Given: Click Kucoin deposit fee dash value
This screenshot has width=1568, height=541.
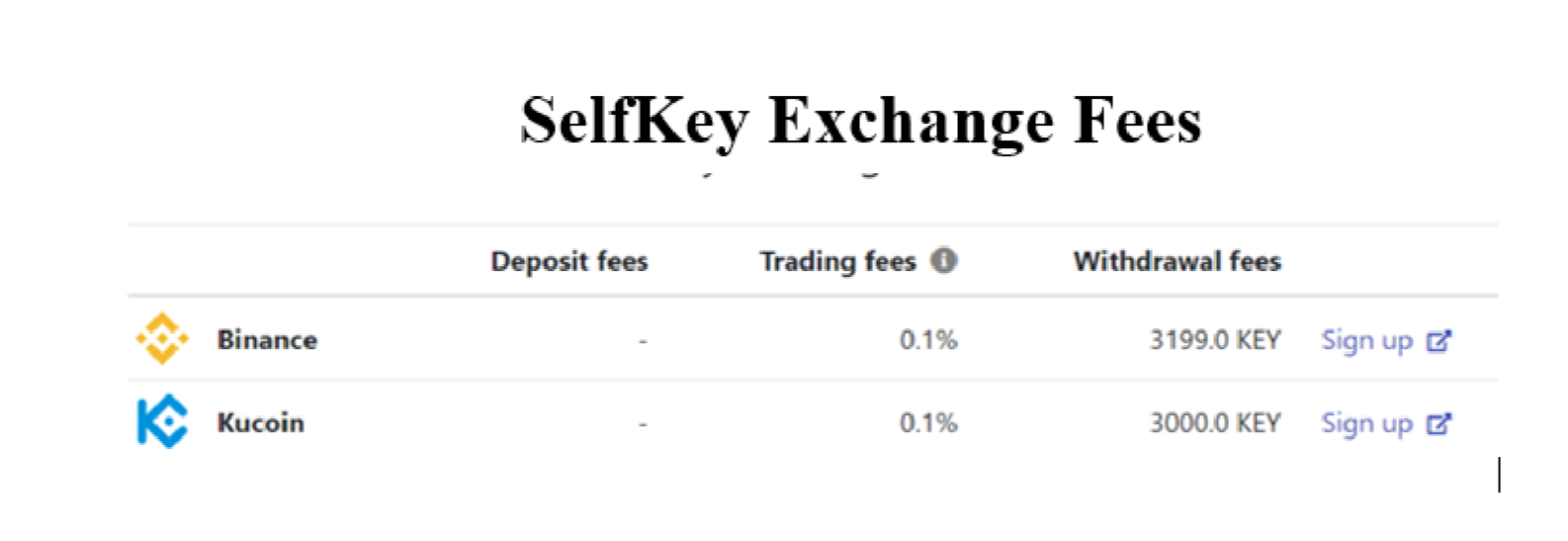Looking at the screenshot, I should tap(643, 425).
